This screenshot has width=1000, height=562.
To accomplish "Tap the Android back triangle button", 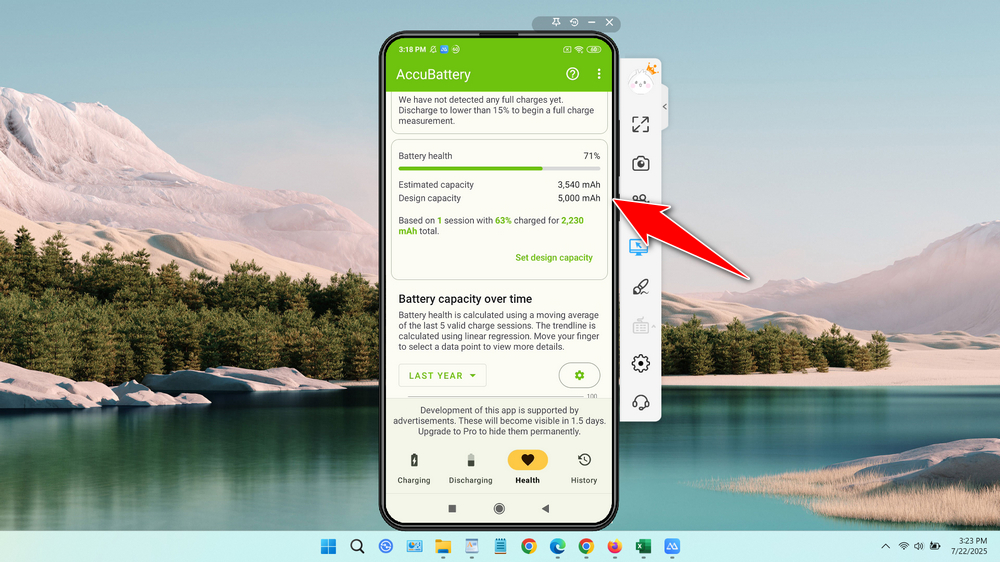I will [x=545, y=508].
